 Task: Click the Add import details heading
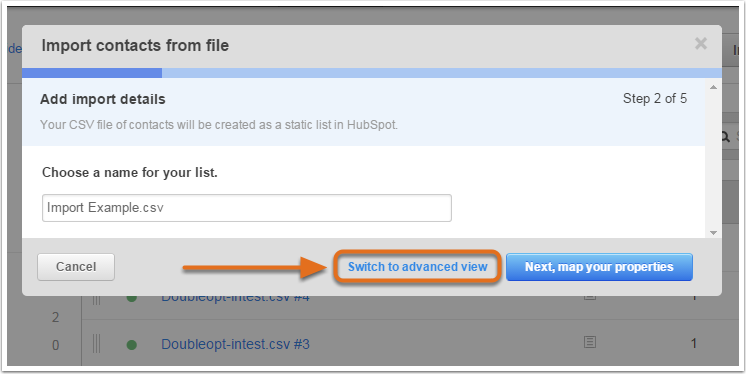pyautogui.click(x=103, y=99)
